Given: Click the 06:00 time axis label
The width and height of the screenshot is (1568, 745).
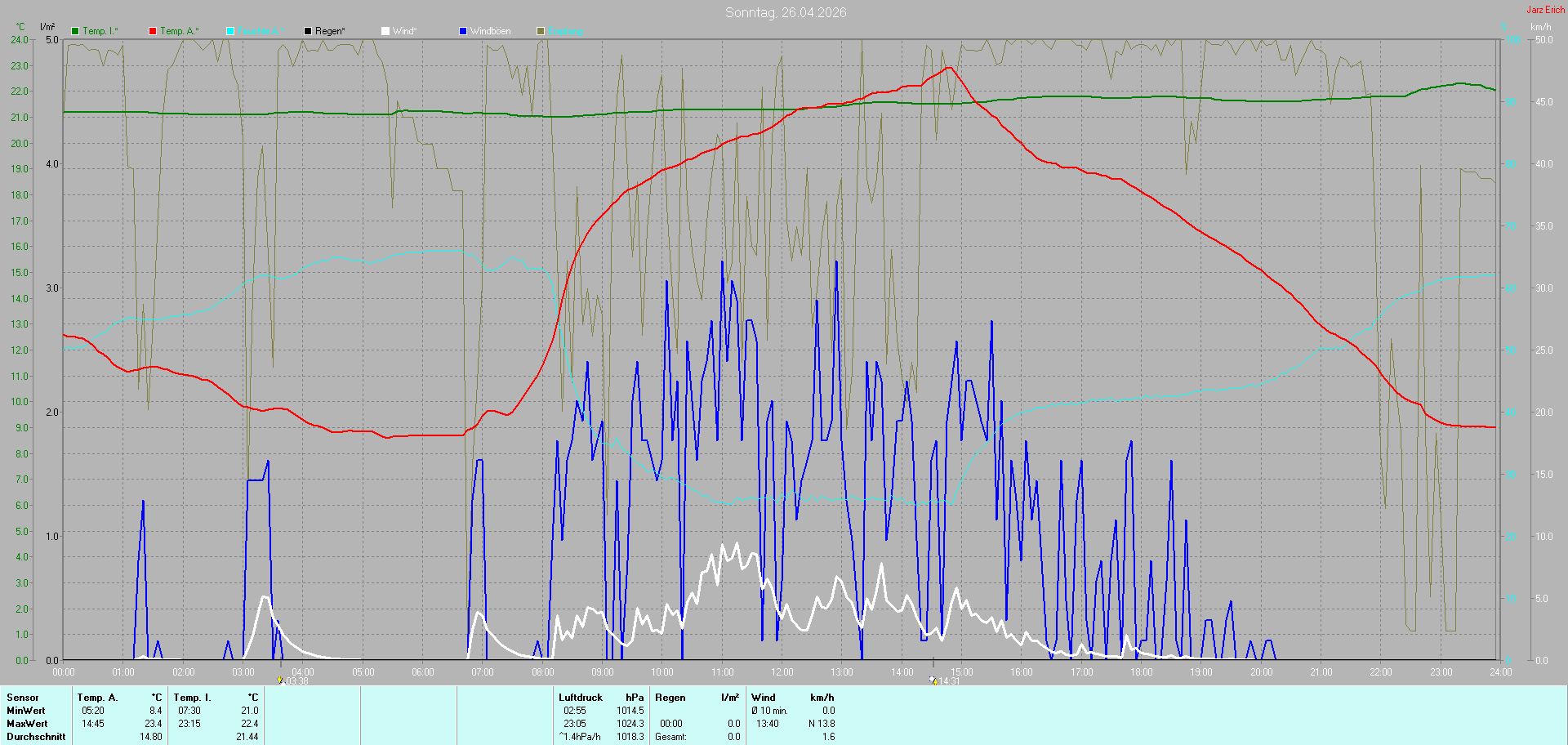Looking at the screenshot, I should coord(423,672).
